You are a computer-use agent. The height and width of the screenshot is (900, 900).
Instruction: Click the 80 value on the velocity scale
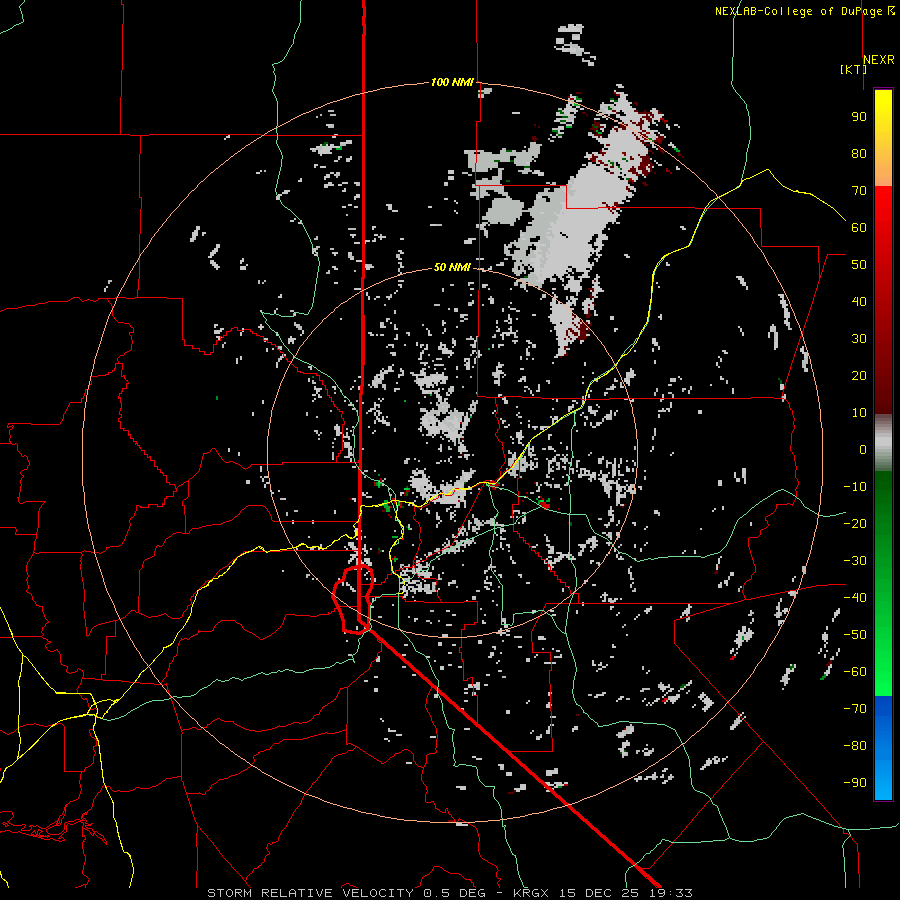[x=859, y=153]
